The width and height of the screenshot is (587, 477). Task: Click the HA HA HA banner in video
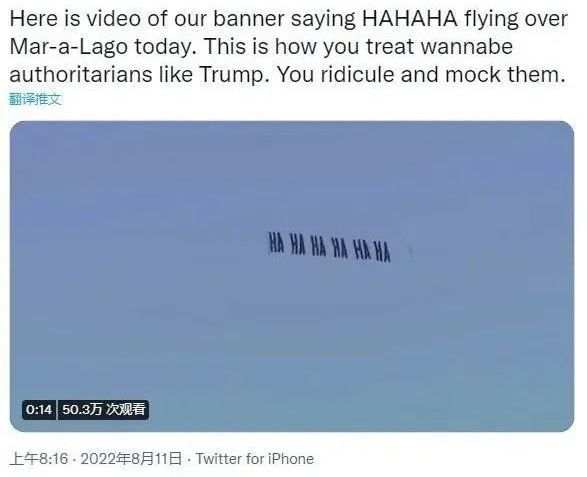(329, 247)
